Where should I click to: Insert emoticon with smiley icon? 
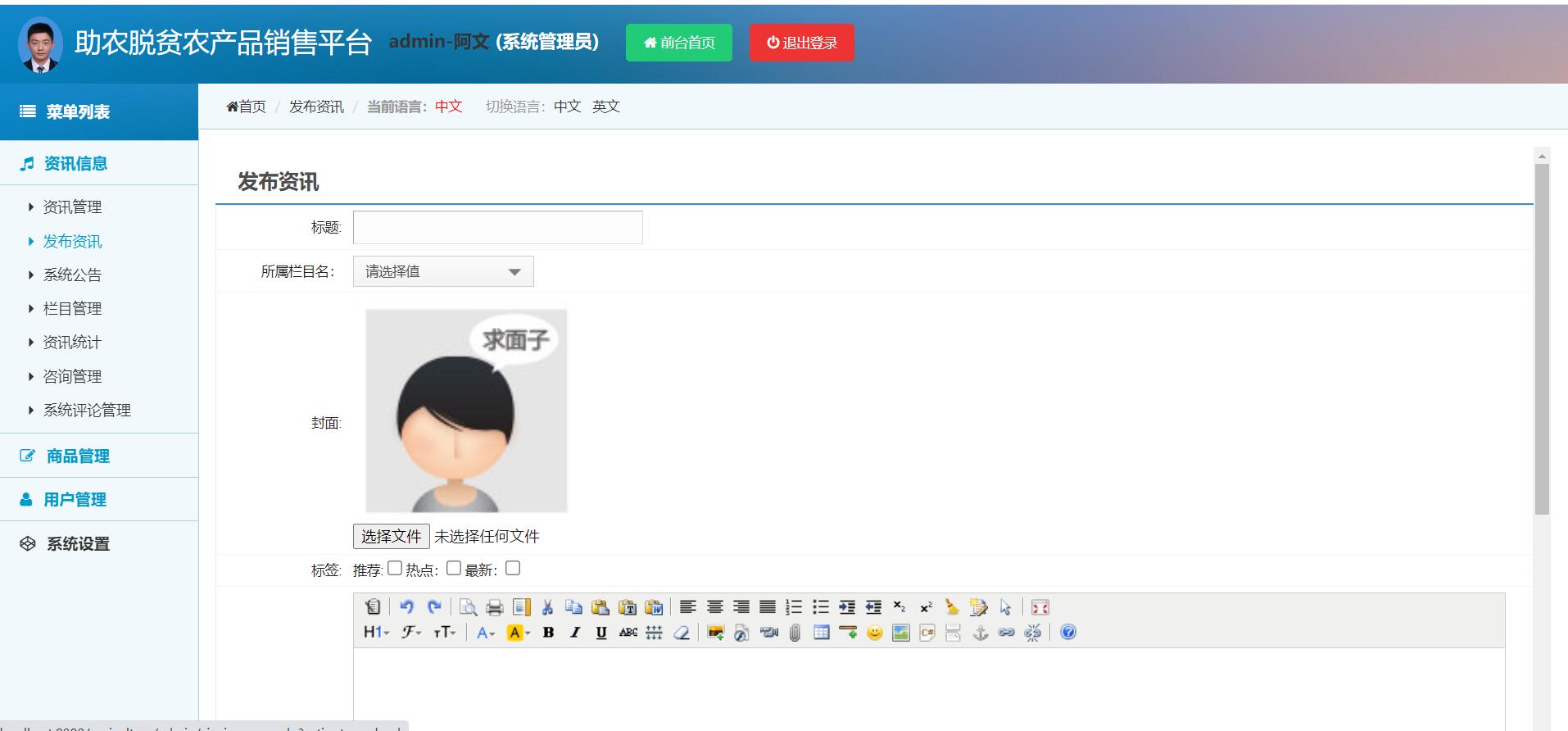pos(875,633)
